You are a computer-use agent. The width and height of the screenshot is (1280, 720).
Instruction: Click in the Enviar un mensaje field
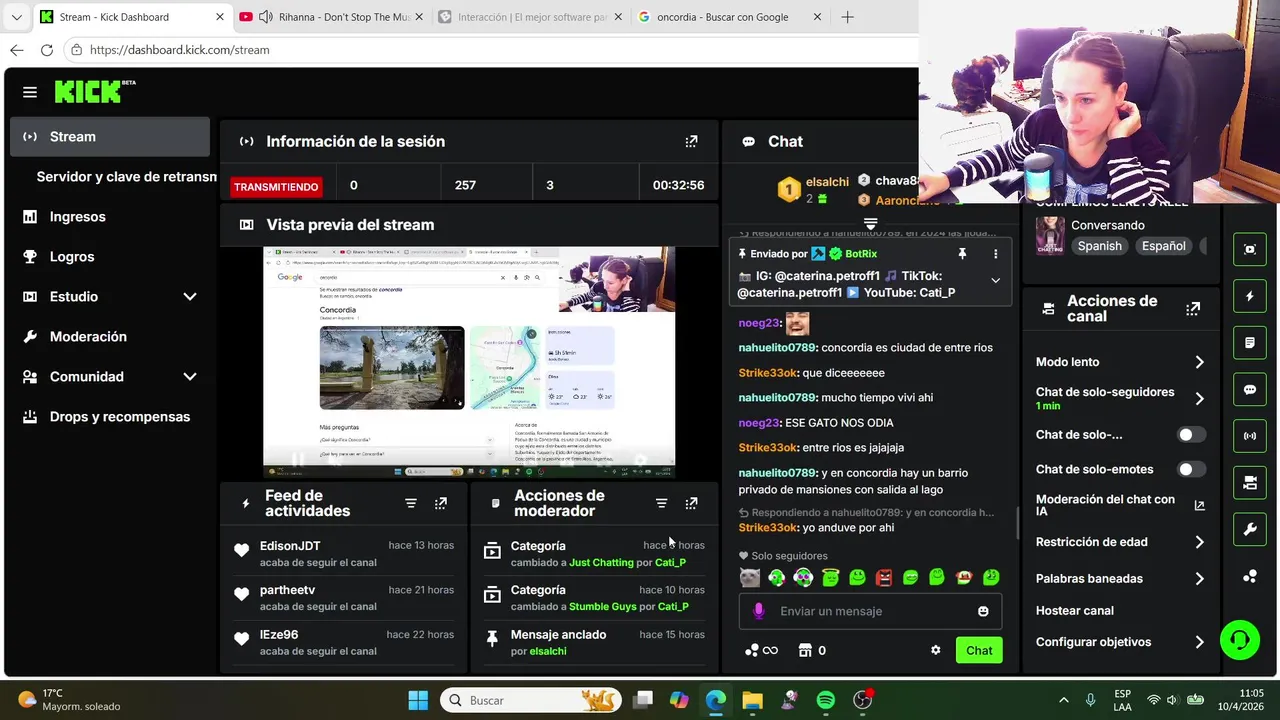[x=870, y=611]
